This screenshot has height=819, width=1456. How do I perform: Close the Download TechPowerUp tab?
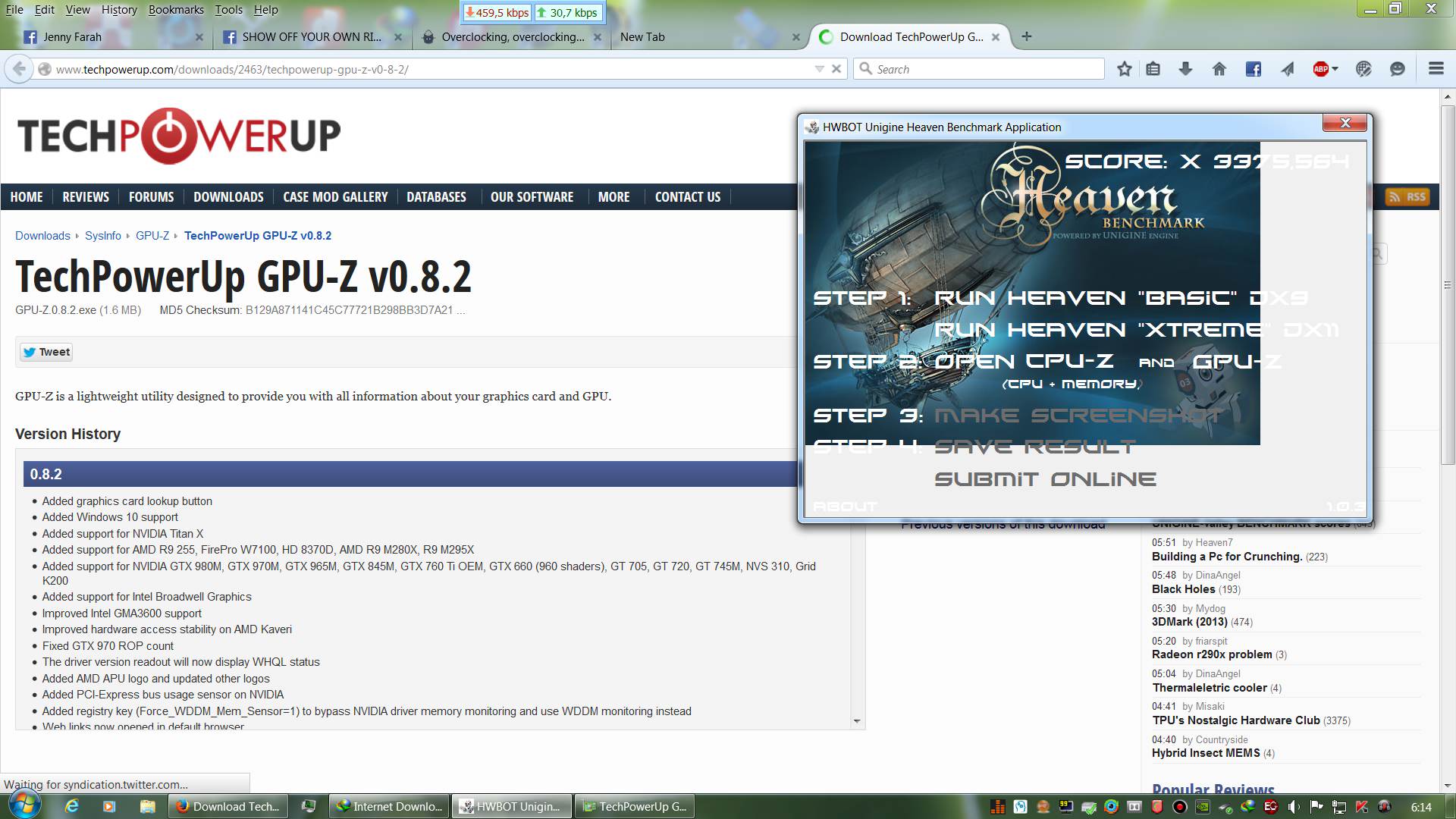(x=996, y=36)
